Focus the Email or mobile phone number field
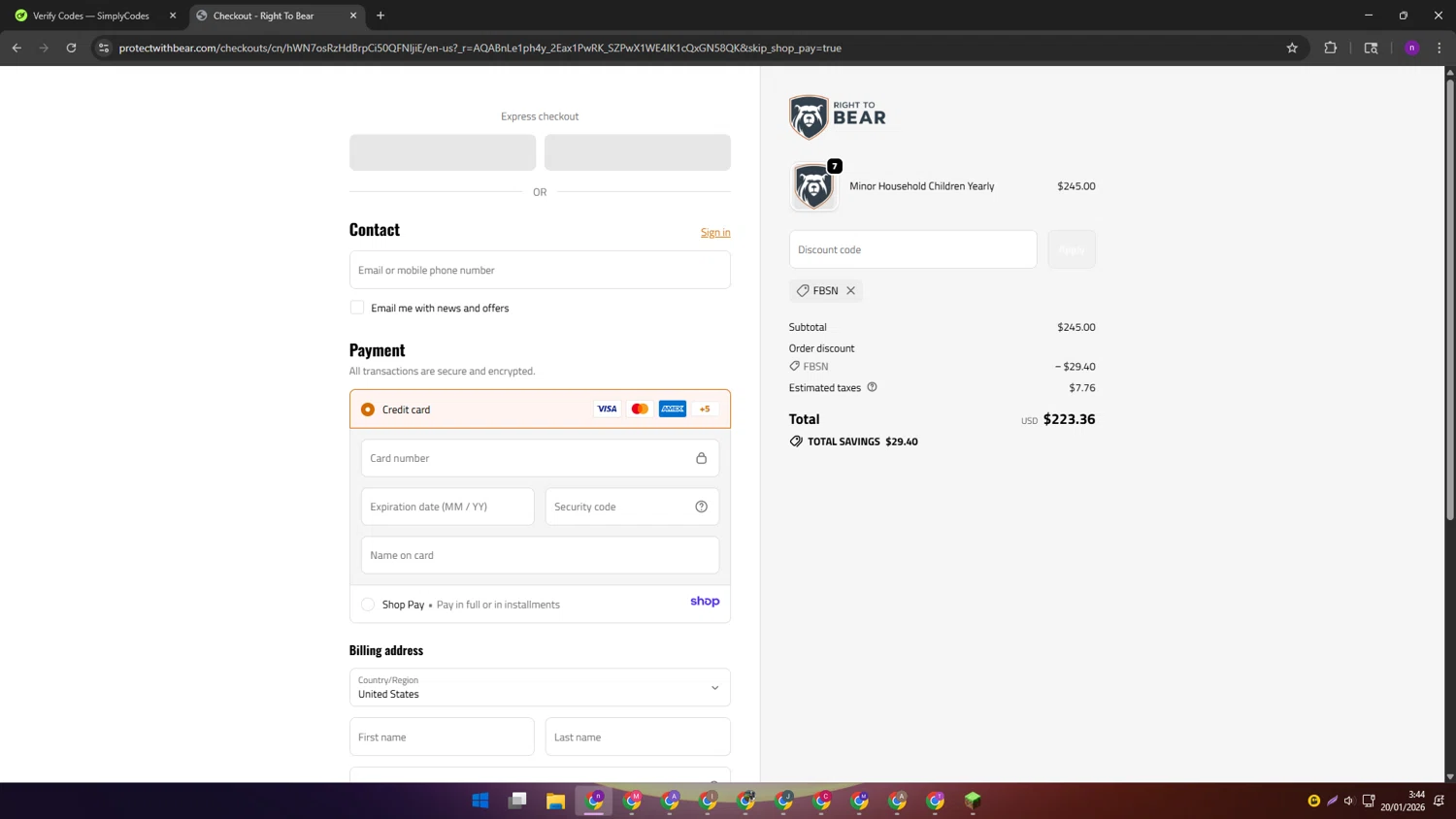 [540, 270]
